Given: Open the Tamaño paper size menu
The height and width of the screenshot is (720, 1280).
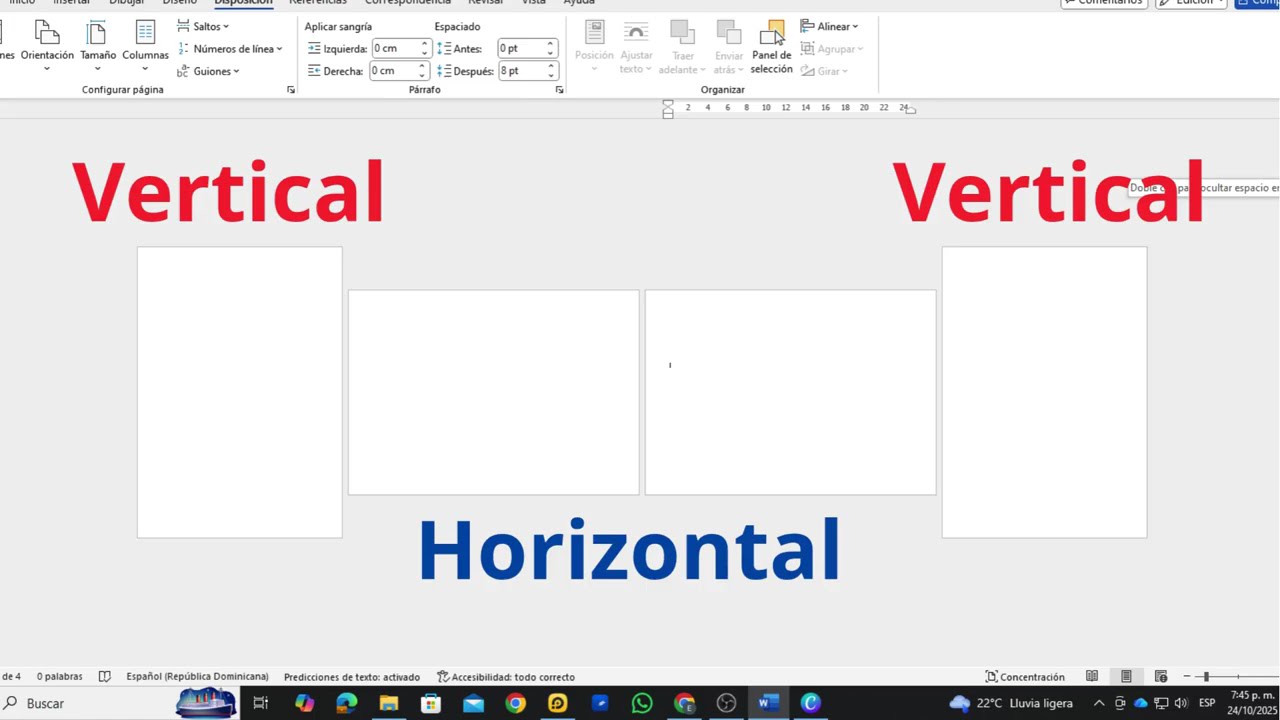Looking at the screenshot, I should [98, 46].
